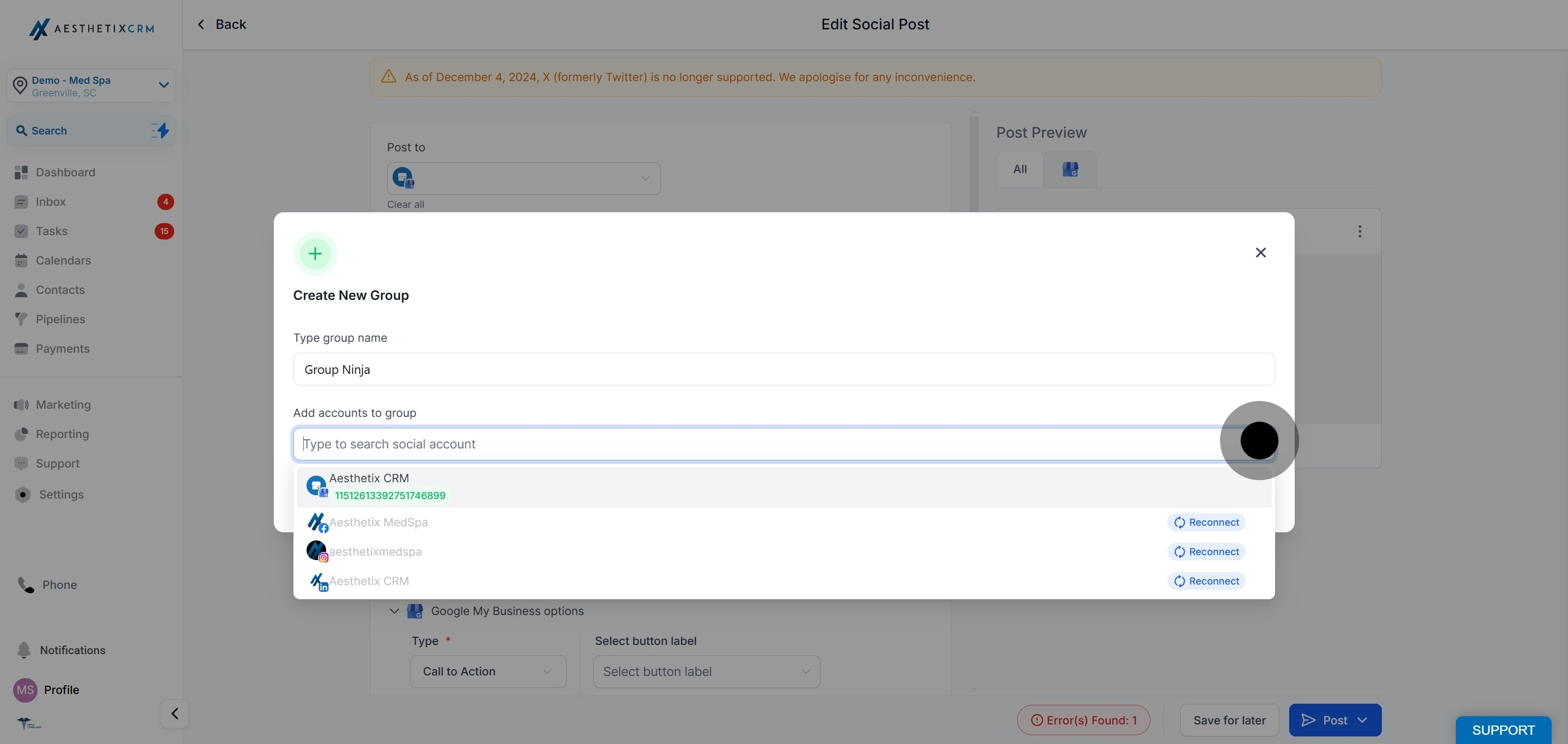This screenshot has width=1568, height=744.
Task: Click Clear all under Post to
Action: point(406,205)
